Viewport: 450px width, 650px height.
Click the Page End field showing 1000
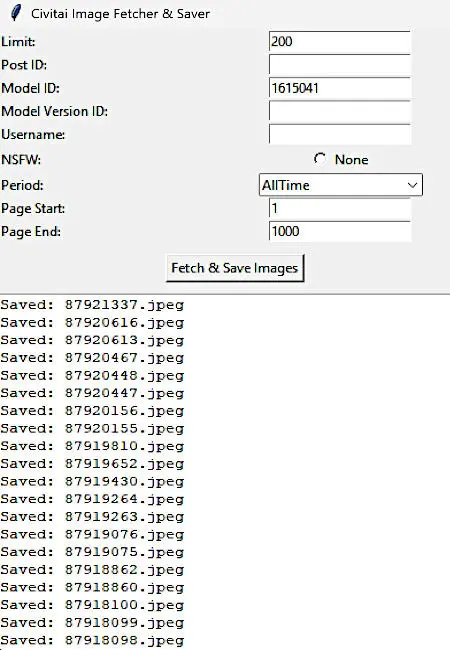tap(340, 231)
